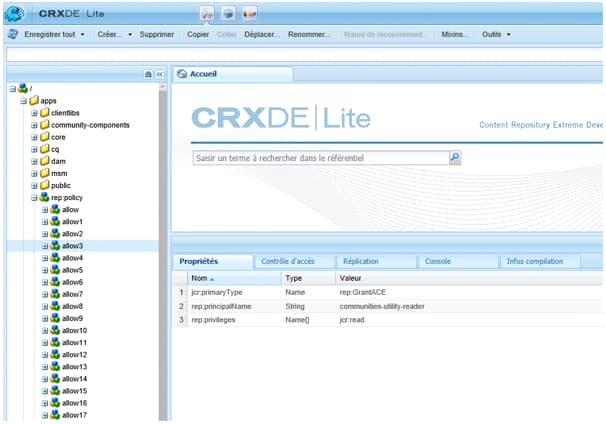Click the path address bar field
606x424 pixels.
305,55
